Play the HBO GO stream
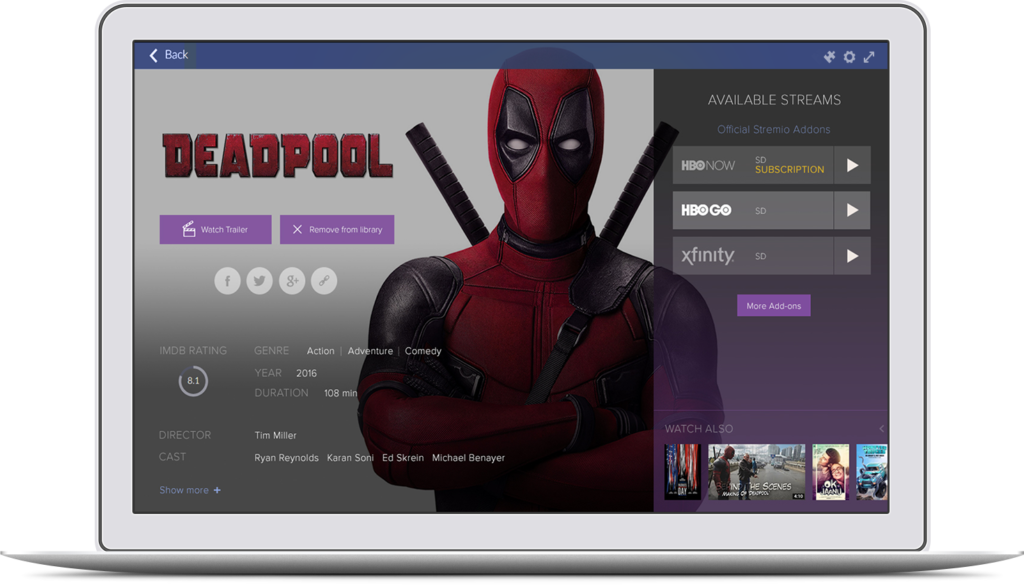 [852, 210]
